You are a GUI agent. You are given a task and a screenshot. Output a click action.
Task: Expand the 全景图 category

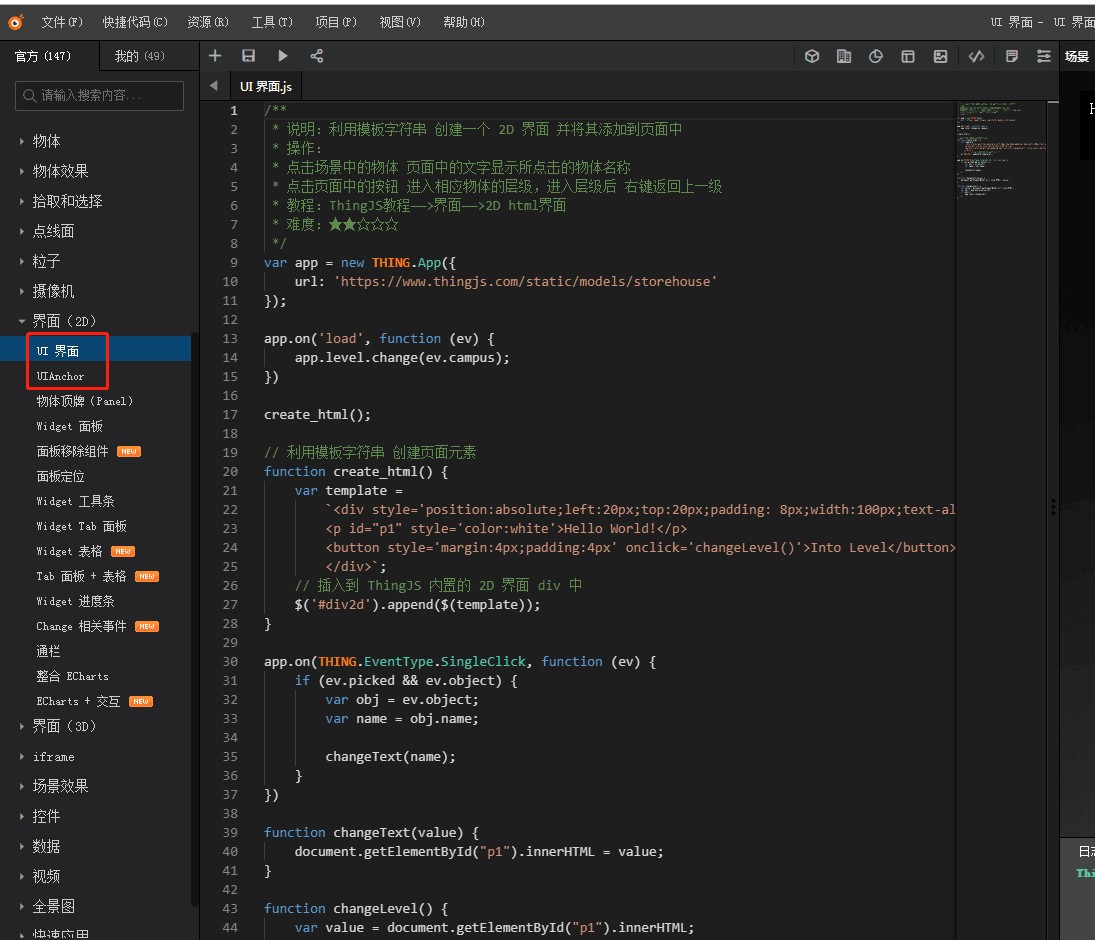(53, 906)
